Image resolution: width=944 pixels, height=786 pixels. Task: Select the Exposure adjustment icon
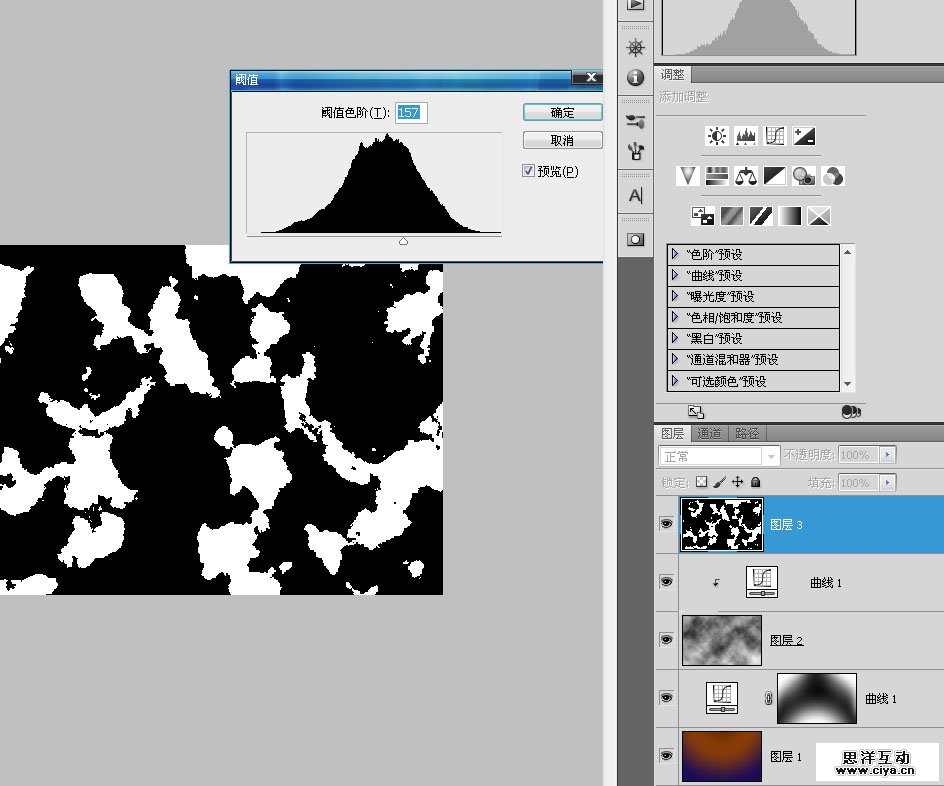tap(804, 136)
